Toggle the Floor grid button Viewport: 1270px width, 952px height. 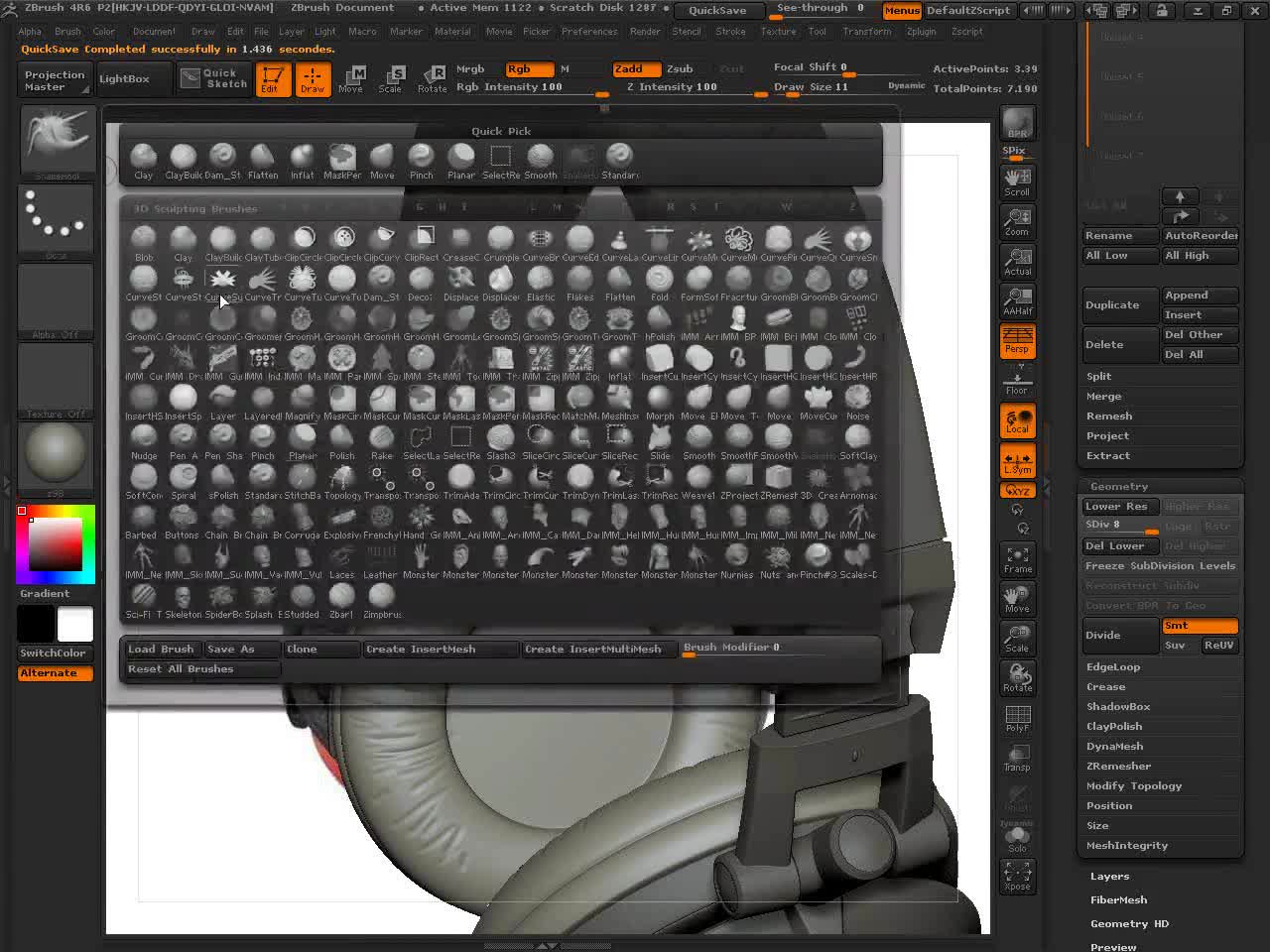pyautogui.click(x=1017, y=381)
